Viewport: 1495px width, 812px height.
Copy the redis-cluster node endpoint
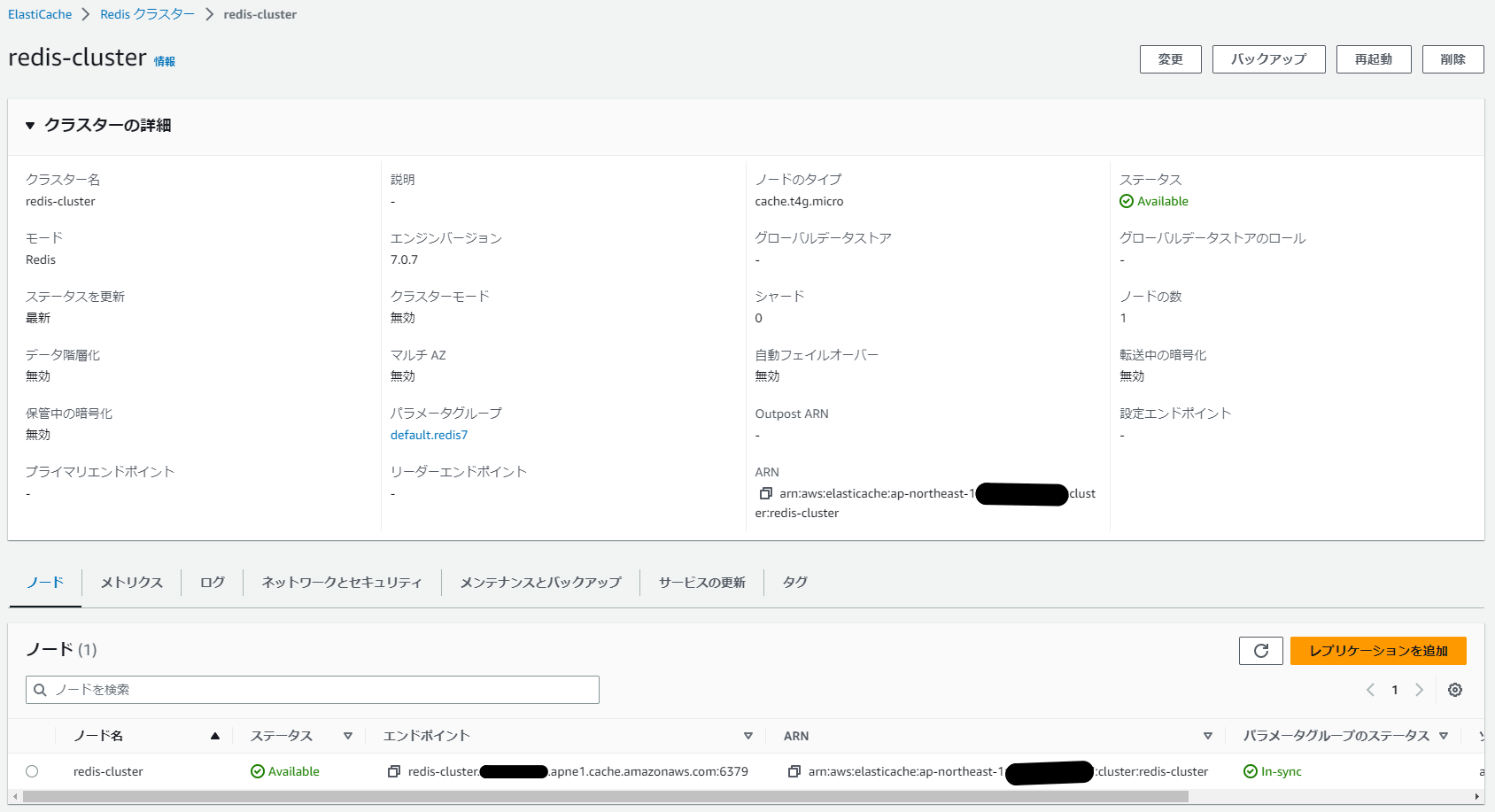(394, 771)
